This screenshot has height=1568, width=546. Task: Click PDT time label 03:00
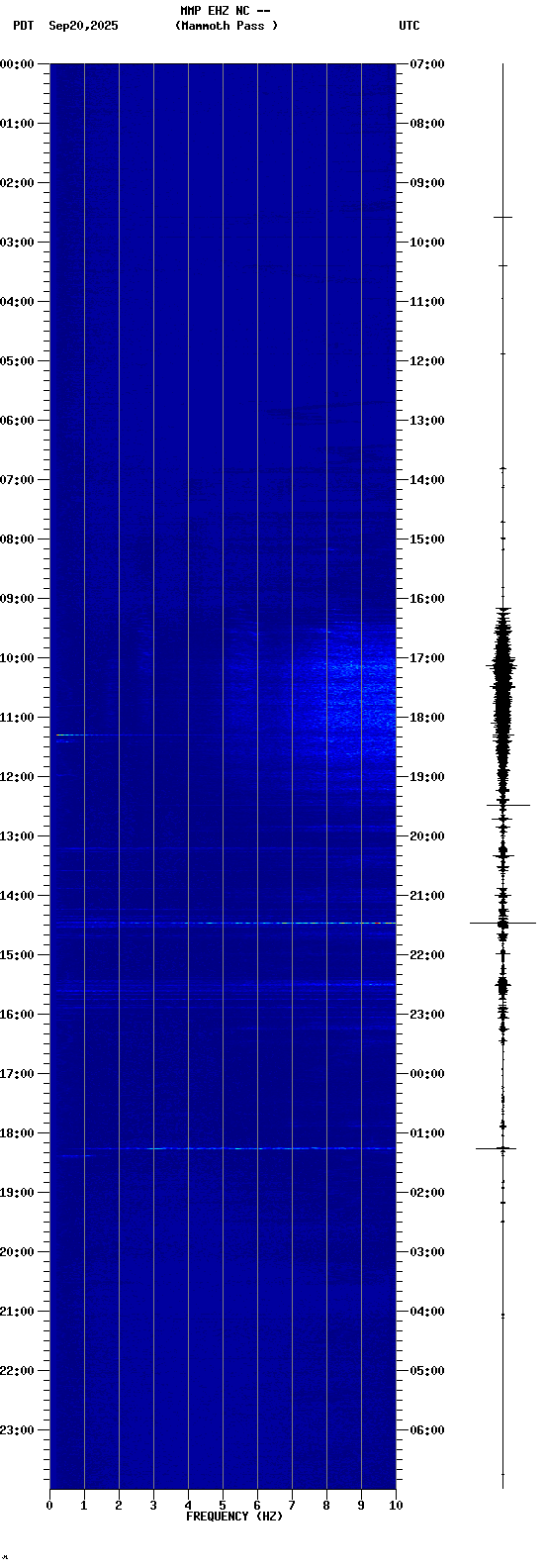[x=18, y=243]
